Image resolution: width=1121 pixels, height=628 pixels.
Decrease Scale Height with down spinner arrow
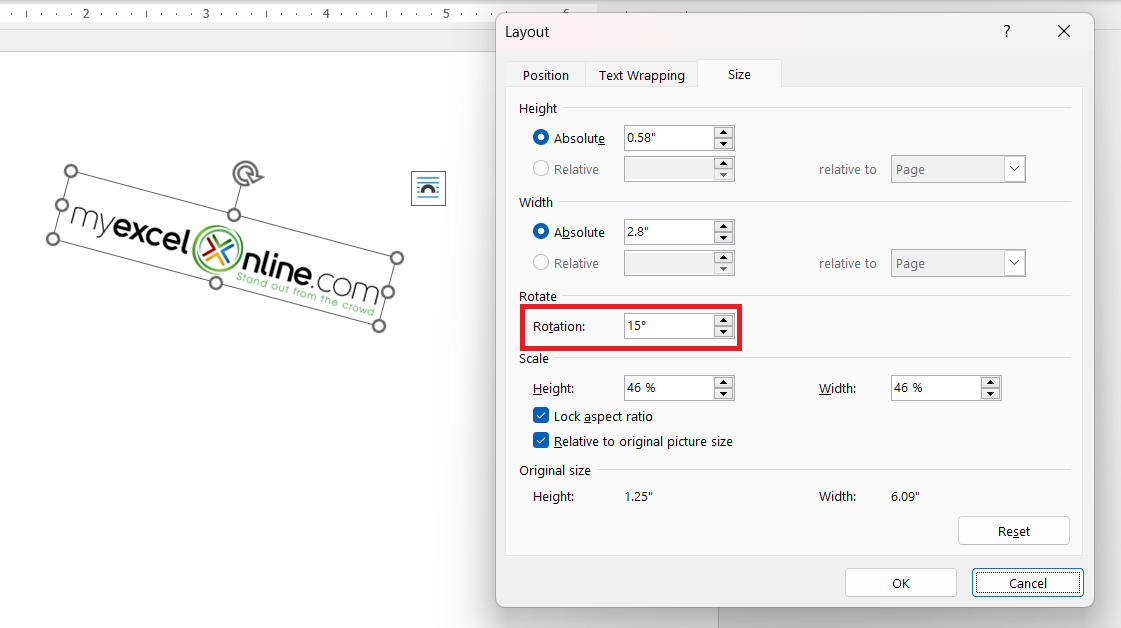pyautogui.click(x=724, y=394)
